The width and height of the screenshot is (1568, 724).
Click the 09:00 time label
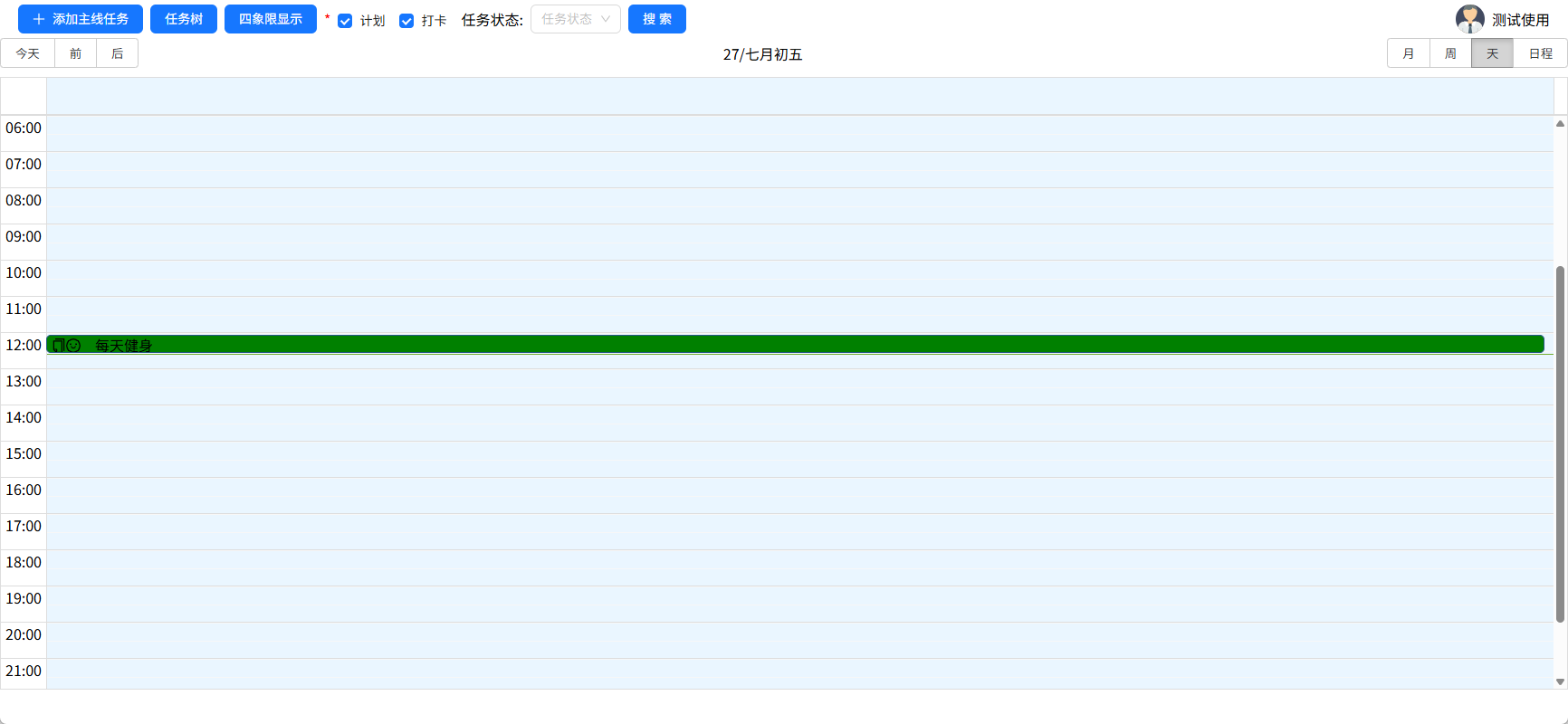coord(24,237)
